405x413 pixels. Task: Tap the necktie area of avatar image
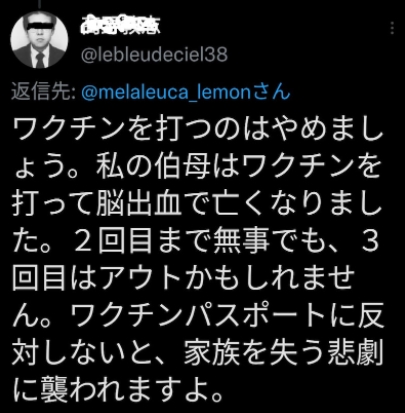click(40, 60)
